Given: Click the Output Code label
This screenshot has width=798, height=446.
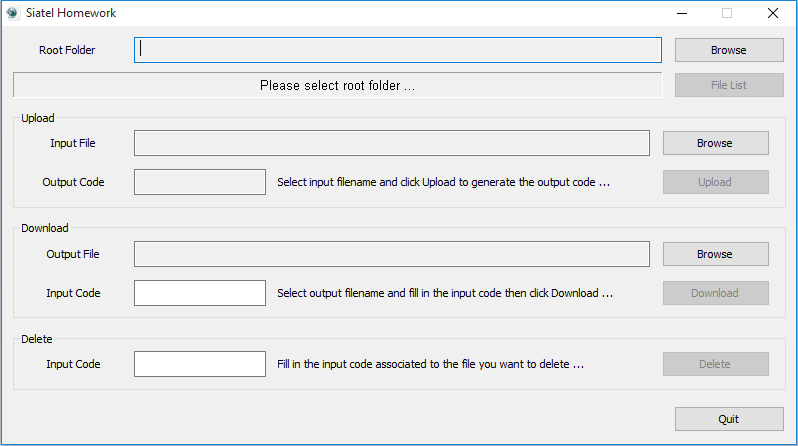Looking at the screenshot, I should pos(73,182).
